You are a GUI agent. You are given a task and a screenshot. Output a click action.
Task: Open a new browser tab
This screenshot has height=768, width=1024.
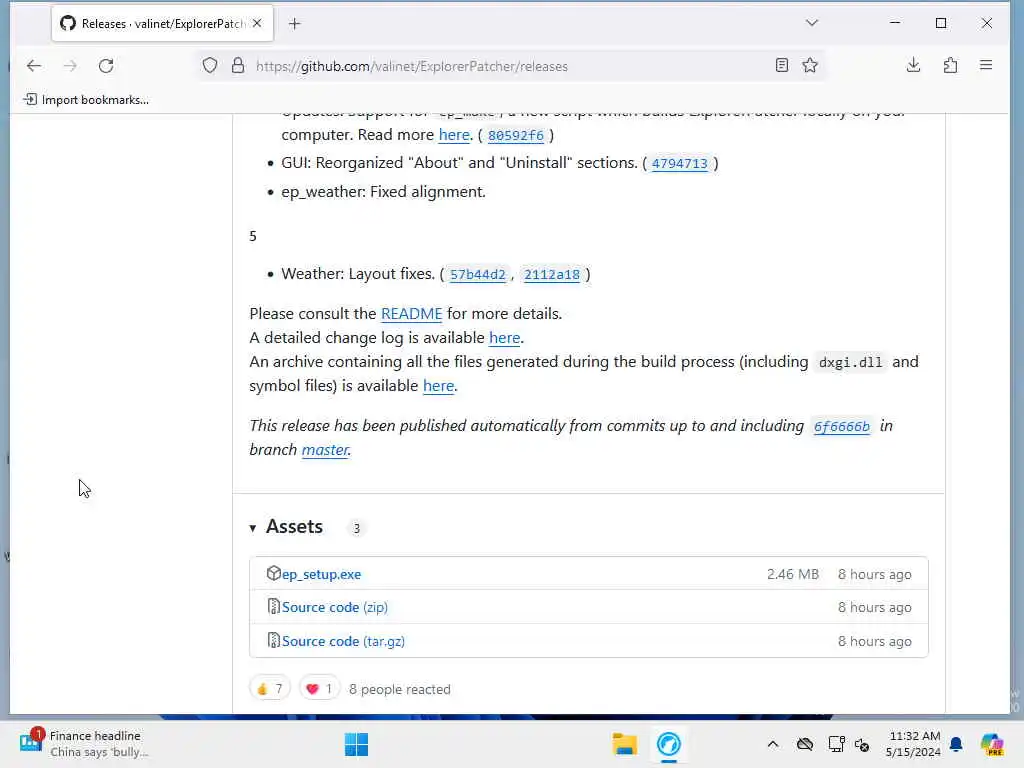tap(295, 24)
